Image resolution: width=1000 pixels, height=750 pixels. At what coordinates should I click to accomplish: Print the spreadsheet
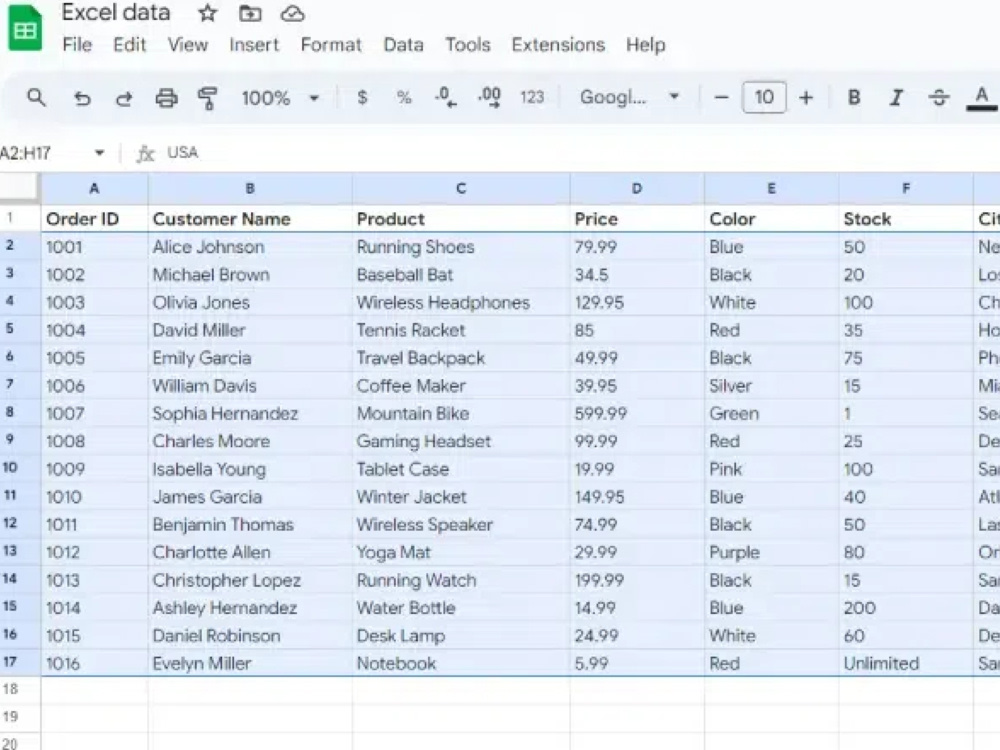click(166, 98)
